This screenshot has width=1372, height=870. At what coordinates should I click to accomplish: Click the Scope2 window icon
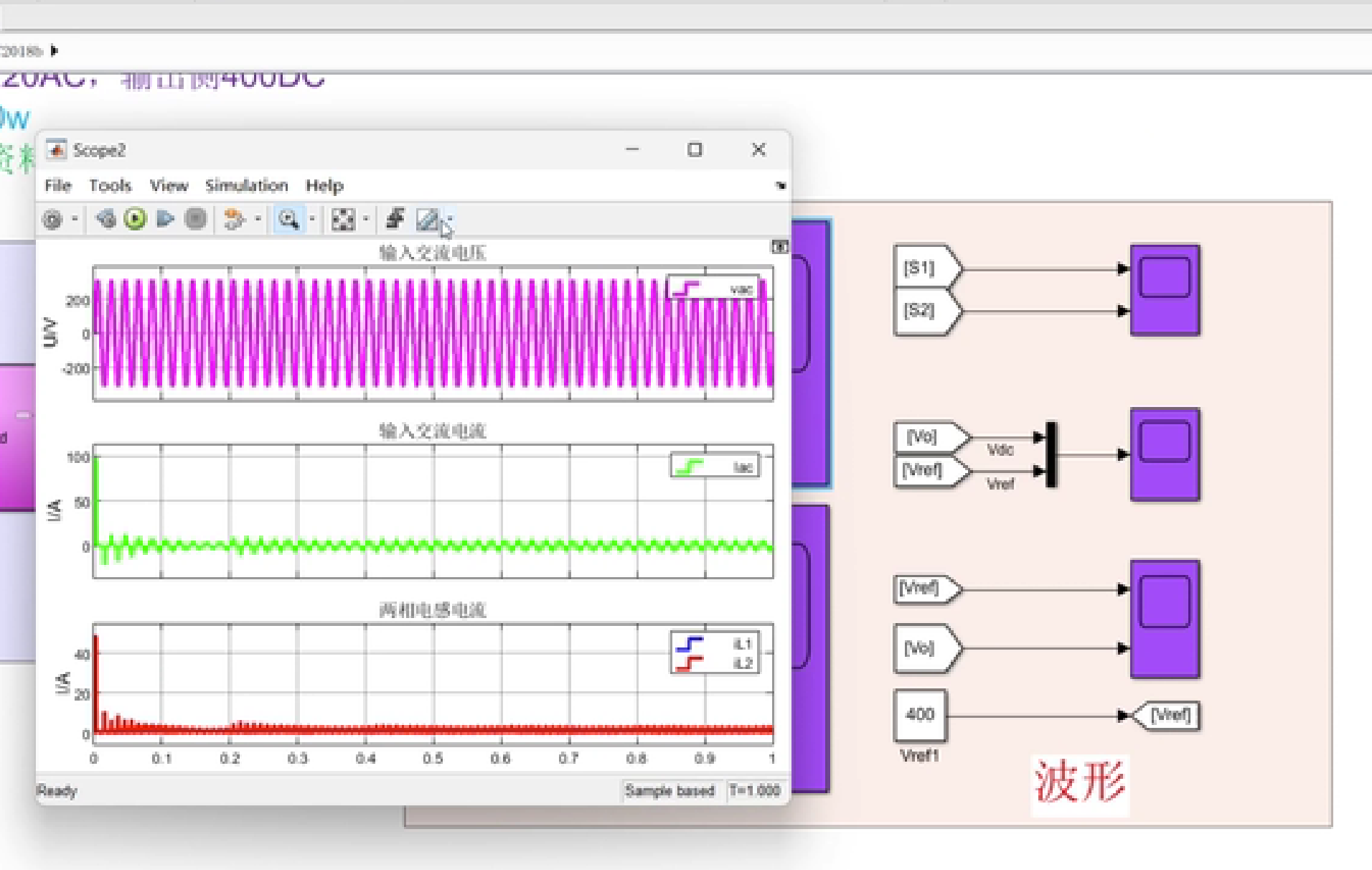[x=56, y=149]
